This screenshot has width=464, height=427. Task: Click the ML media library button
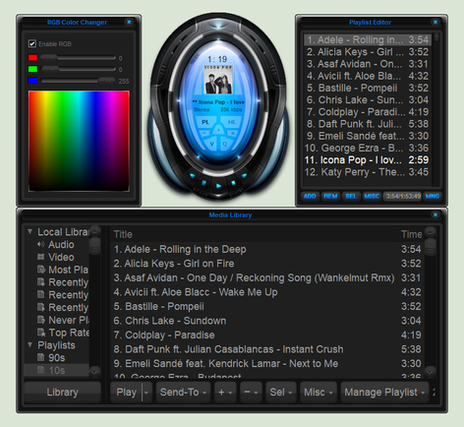point(232,122)
